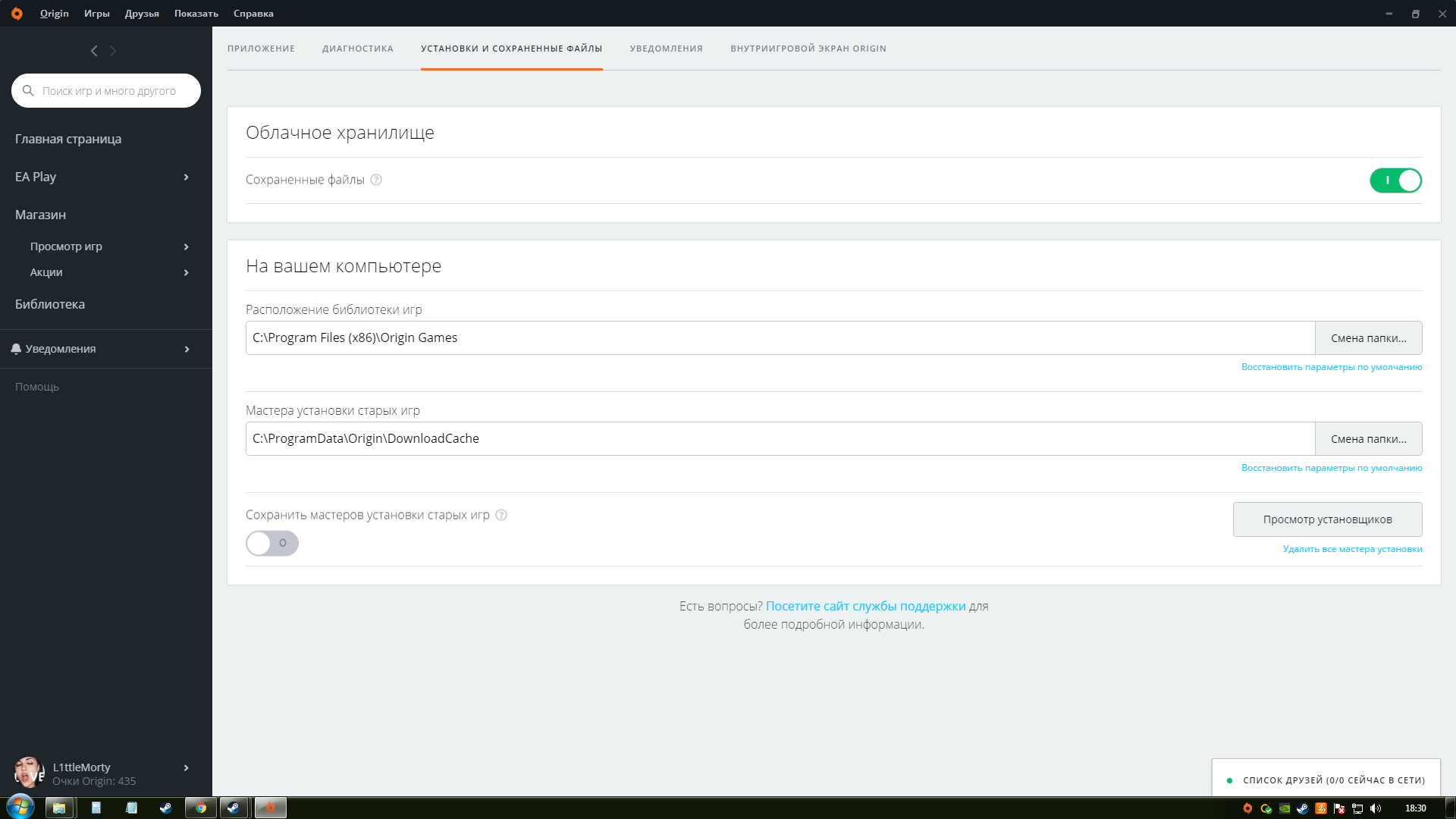Click the L1ttleMorty profile avatar
The image size is (1456, 819).
29,773
